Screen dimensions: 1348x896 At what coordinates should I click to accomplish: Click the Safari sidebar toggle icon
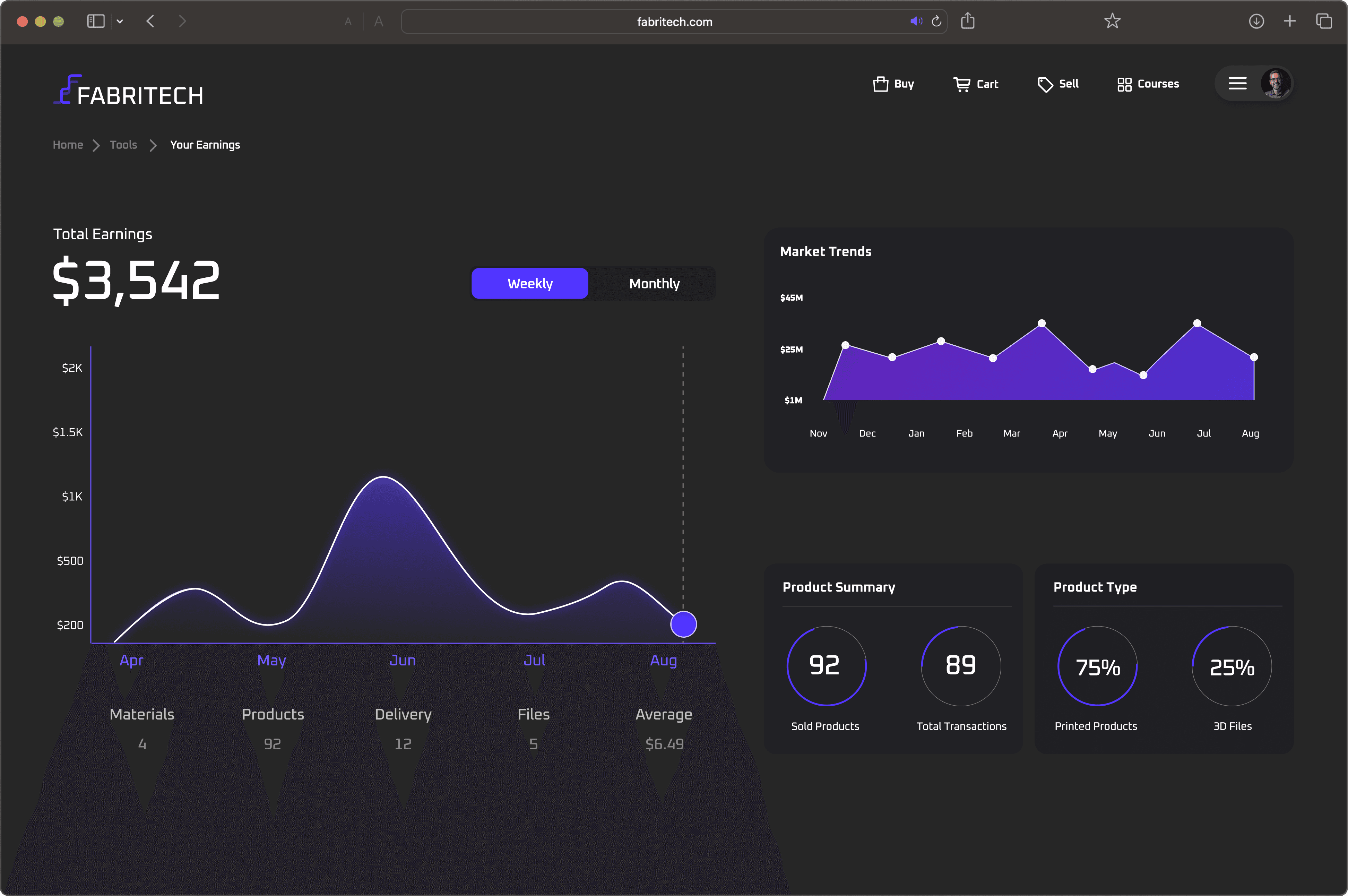click(95, 22)
